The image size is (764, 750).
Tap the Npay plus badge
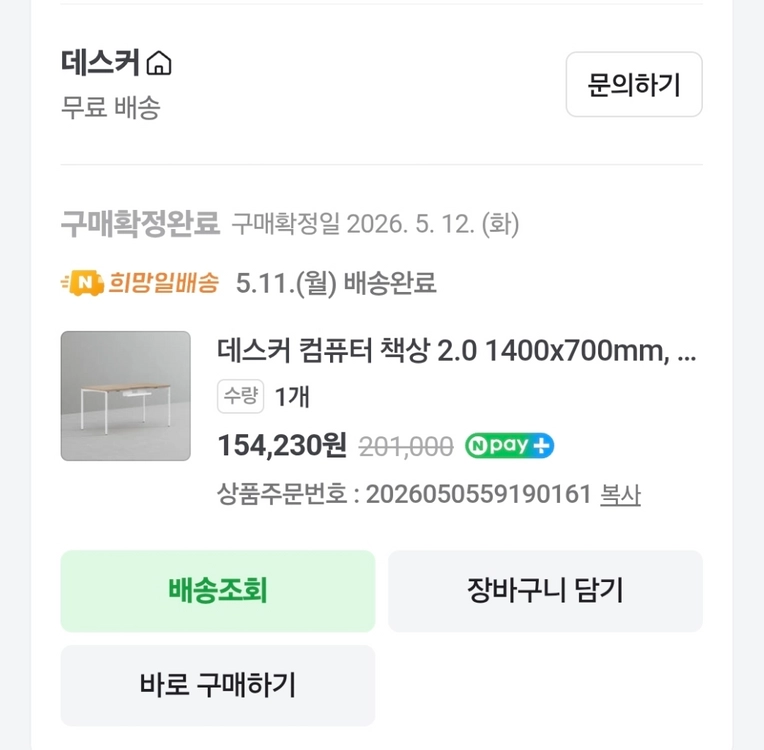[509, 445]
